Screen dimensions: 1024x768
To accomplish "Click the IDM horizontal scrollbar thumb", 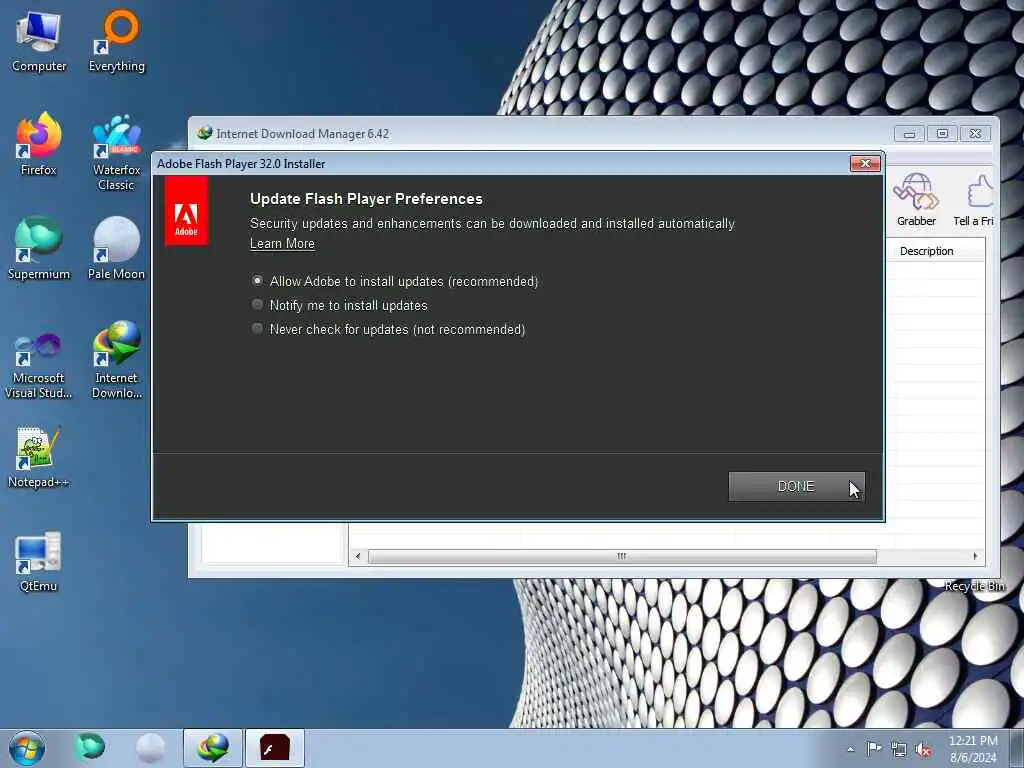I will 622,556.
